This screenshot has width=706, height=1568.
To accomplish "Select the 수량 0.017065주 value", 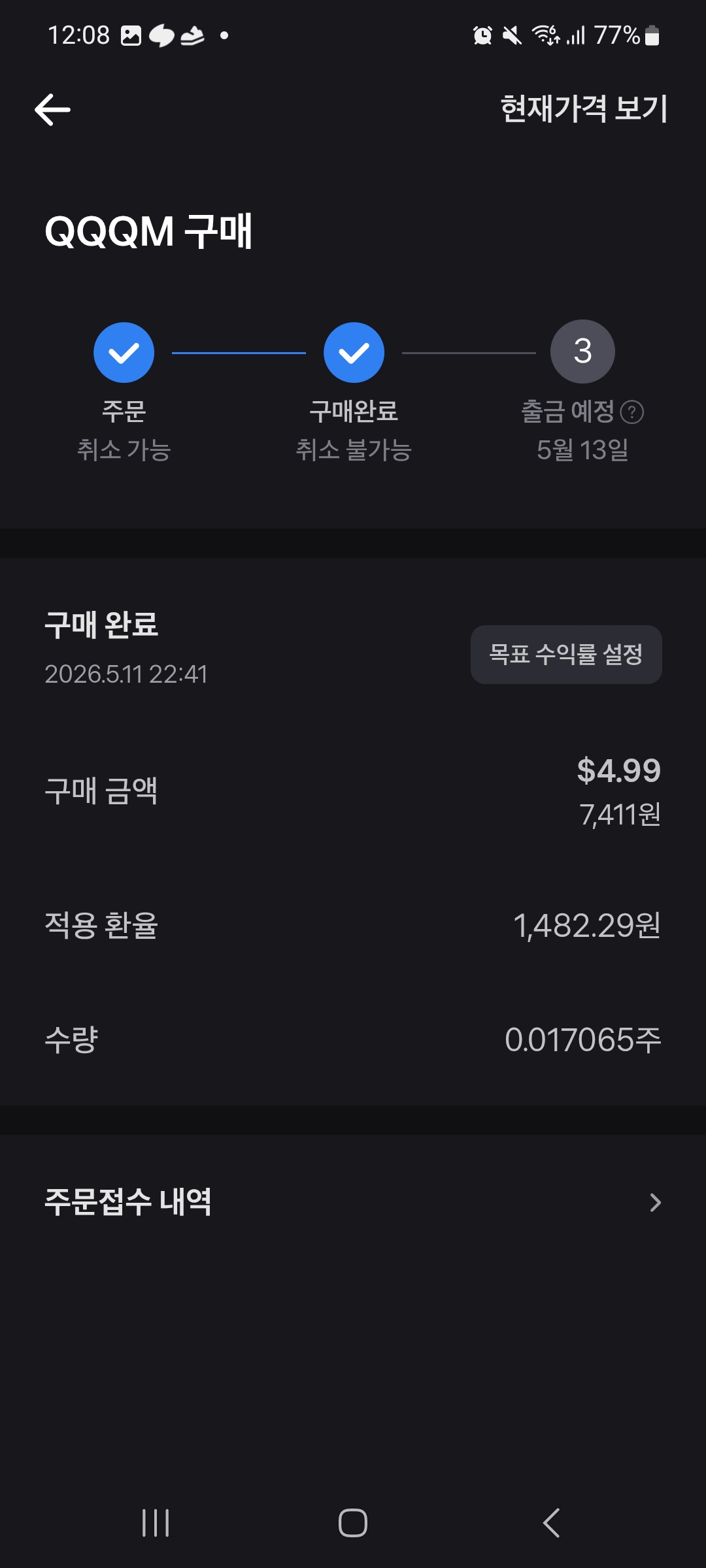I will [582, 1039].
